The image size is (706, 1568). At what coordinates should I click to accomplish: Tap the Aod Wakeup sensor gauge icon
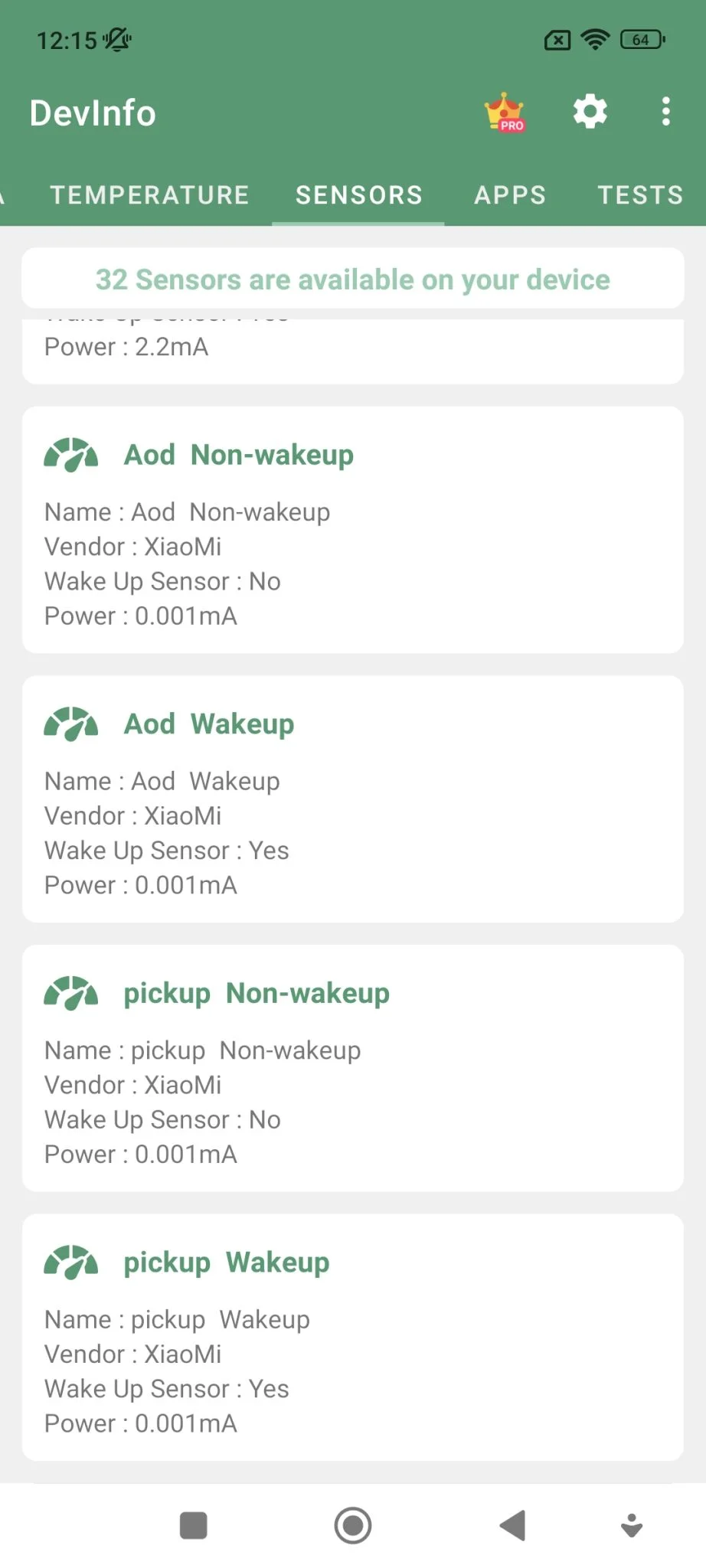71,724
